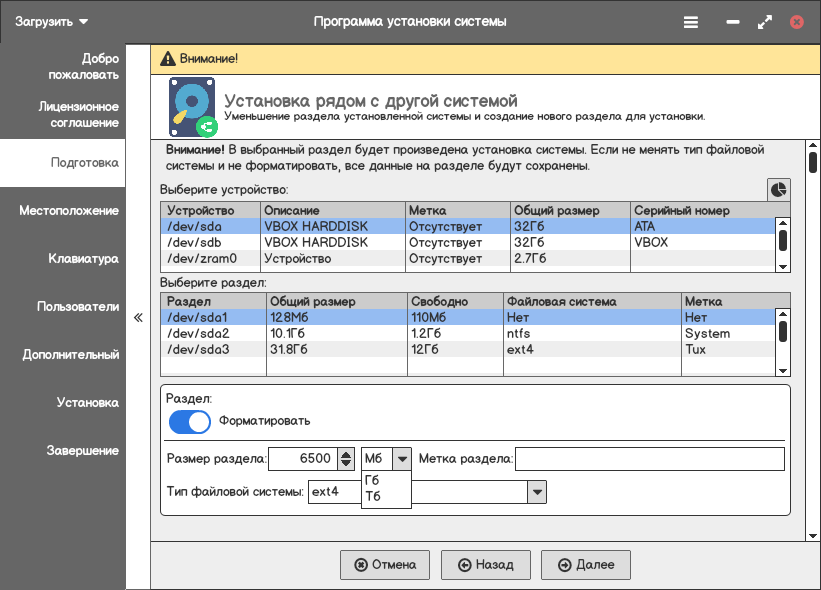
Task: Click the Отмена button
Action: pos(385,565)
